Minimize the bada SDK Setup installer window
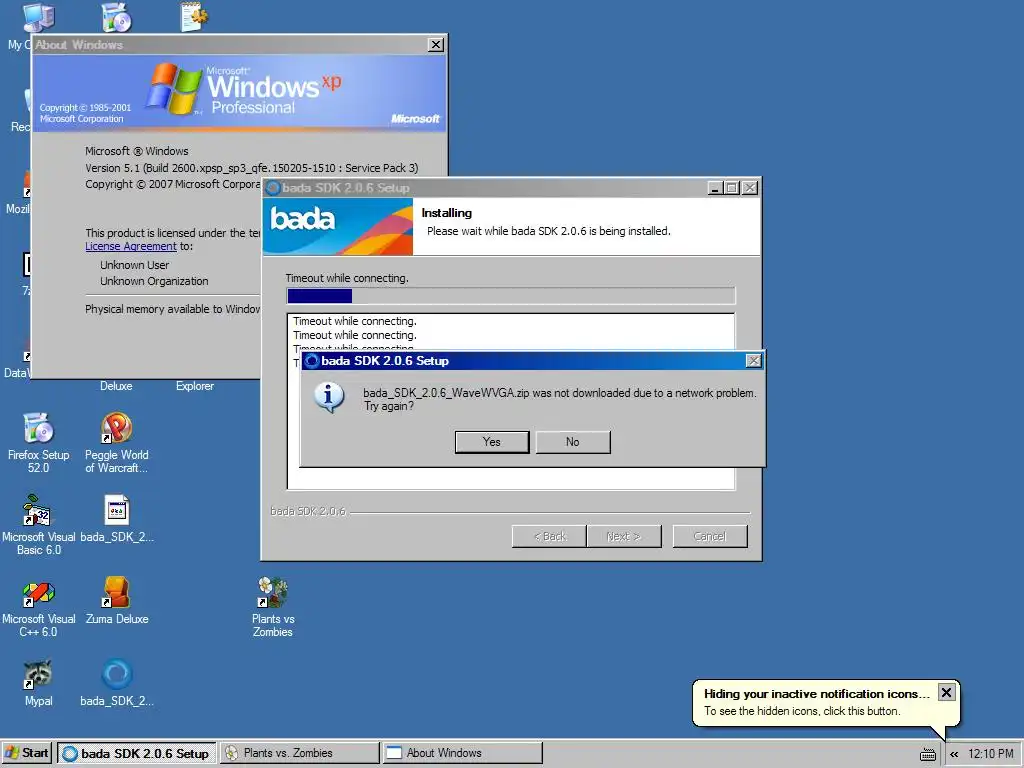The image size is (1024, 768). pyautogui.click(x=715, y=188)
